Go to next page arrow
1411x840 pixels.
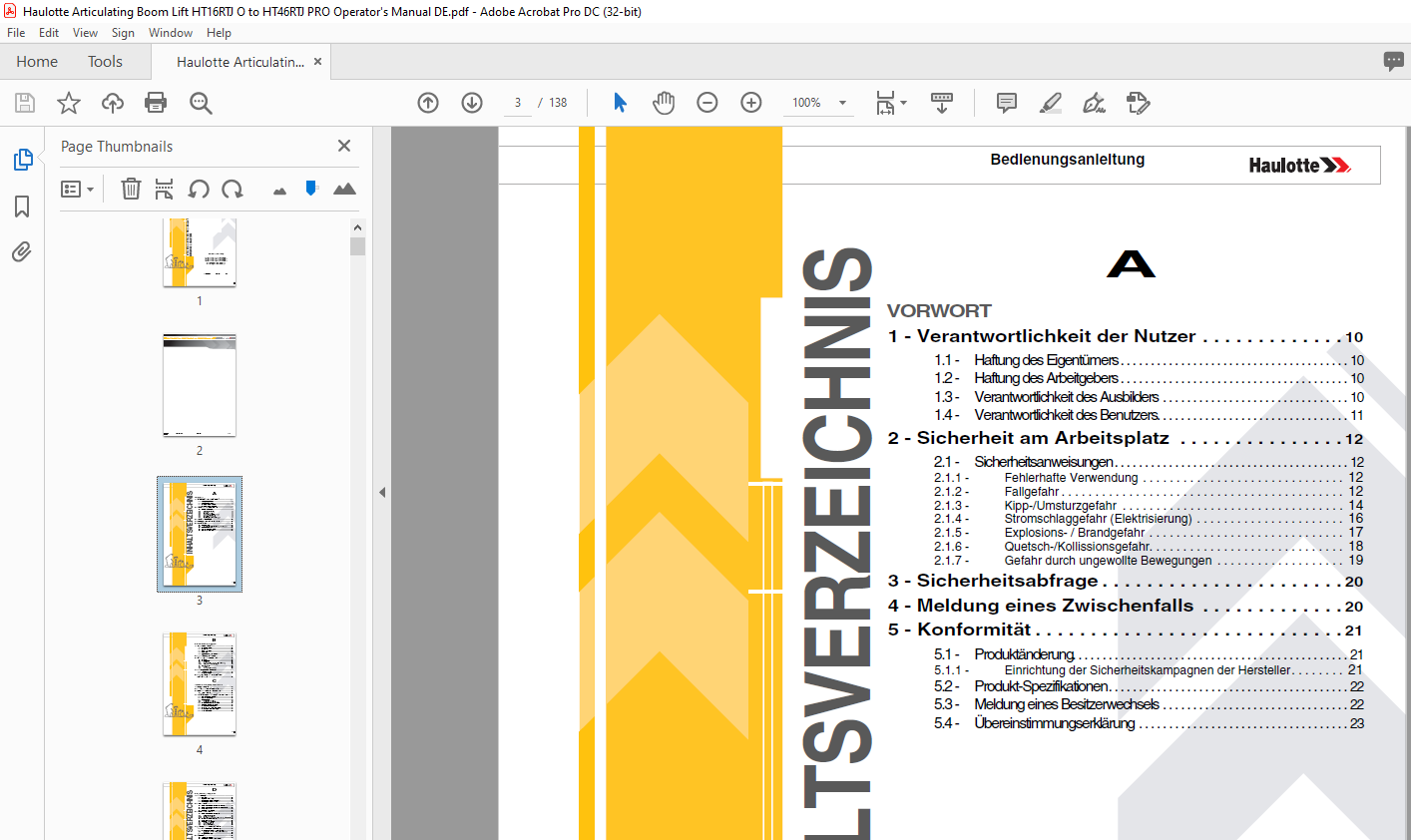(472, 103)
